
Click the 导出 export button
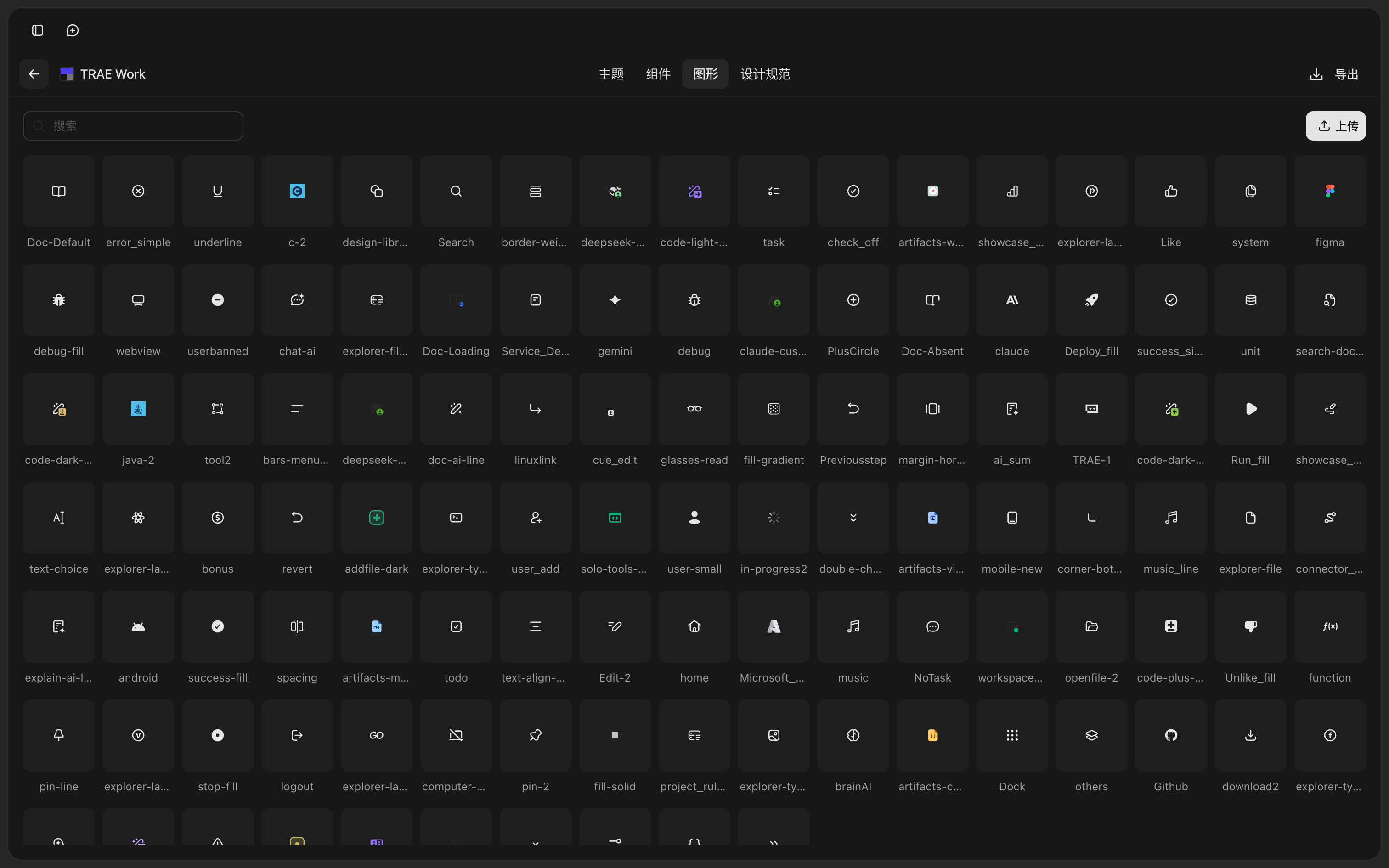click(1334, 74)
